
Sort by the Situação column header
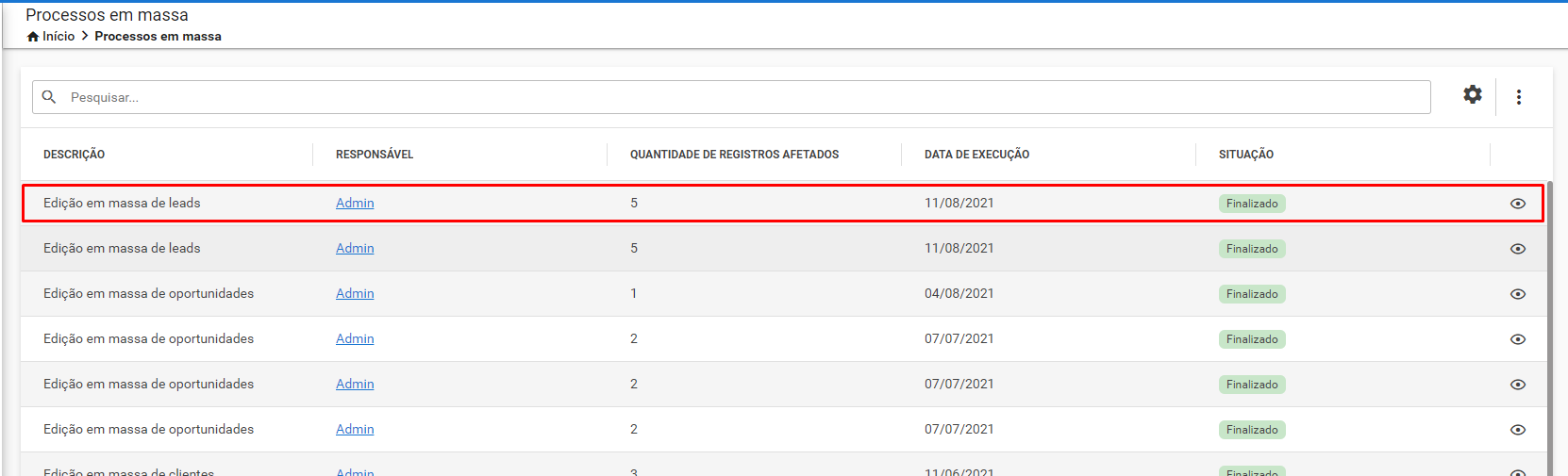click(x=1246, y=155)
